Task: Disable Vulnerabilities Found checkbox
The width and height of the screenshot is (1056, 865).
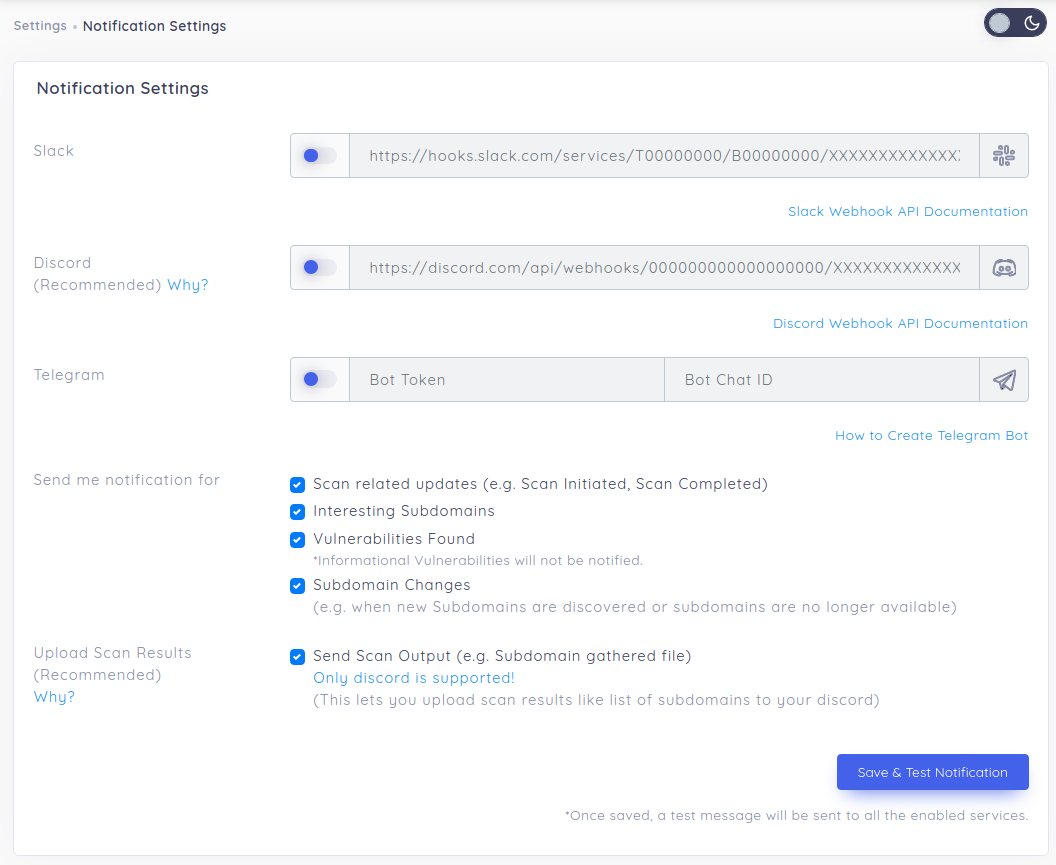Action: [x=297, y=540]
